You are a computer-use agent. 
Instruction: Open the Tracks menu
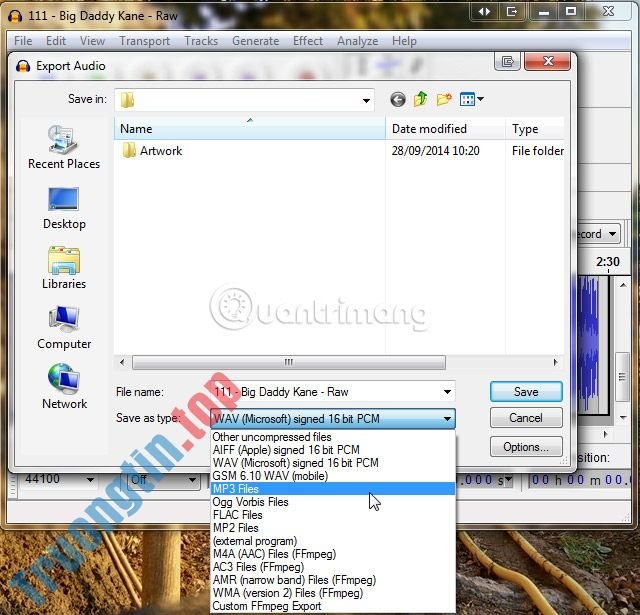pos(201,41)
